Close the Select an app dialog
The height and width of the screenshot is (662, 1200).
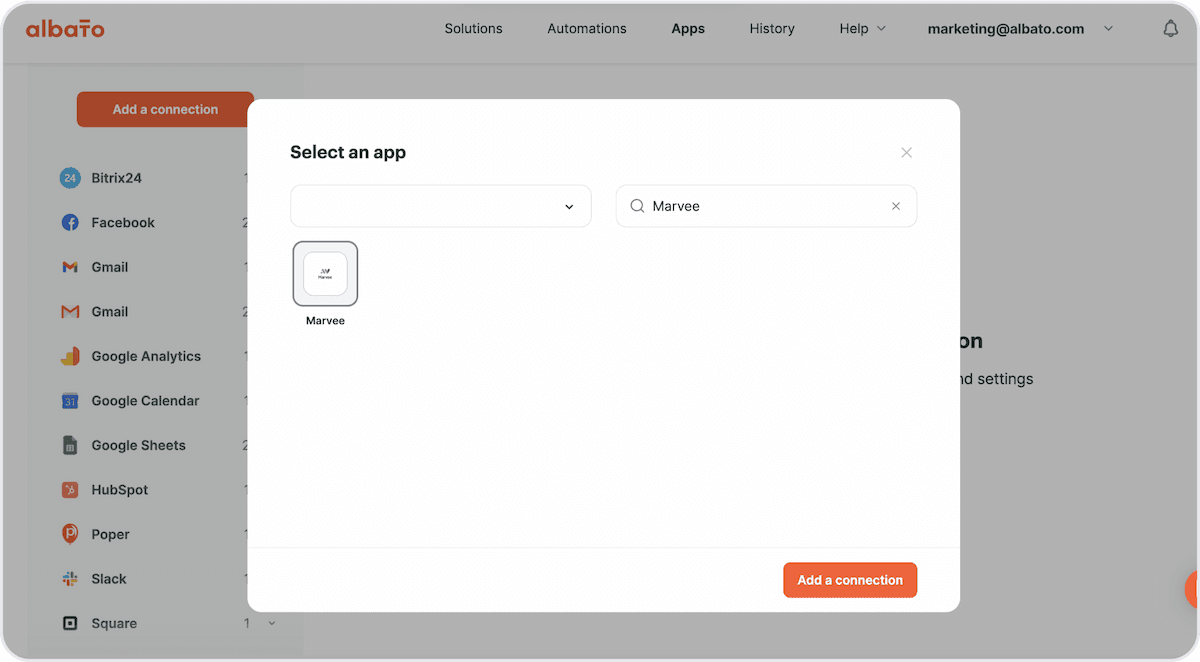click(x=906, y=153)
